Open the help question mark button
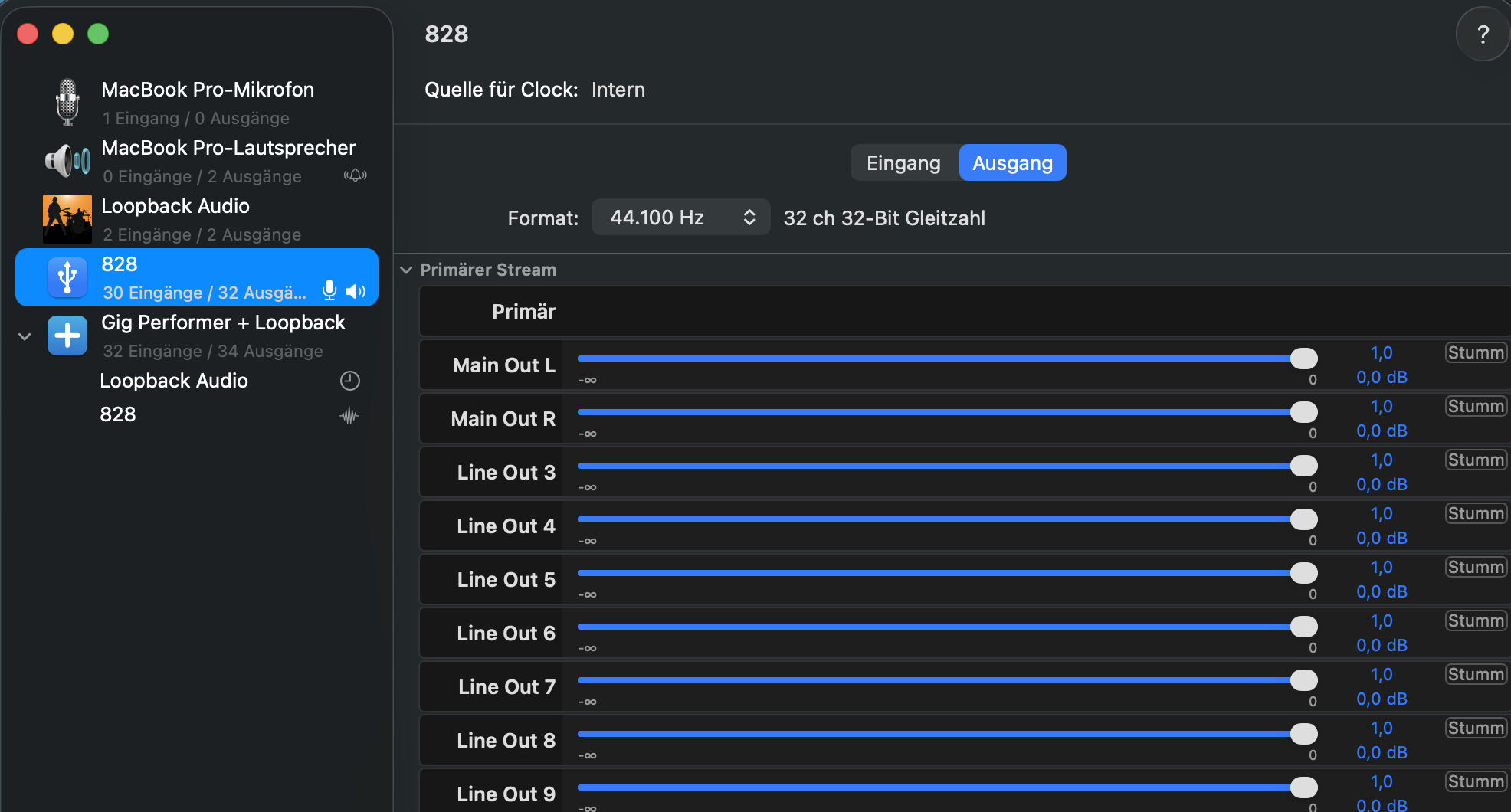 click(1483, 34)
